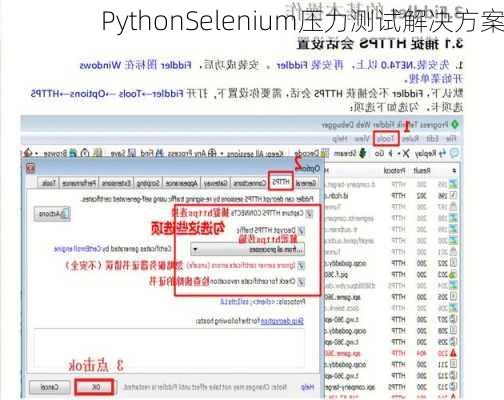Image resolution: width=504 pixels, height=400 pixels.
Task: Open the Rules menu in Fiddler
Action: pyautogui.click(x=411, y=139)
